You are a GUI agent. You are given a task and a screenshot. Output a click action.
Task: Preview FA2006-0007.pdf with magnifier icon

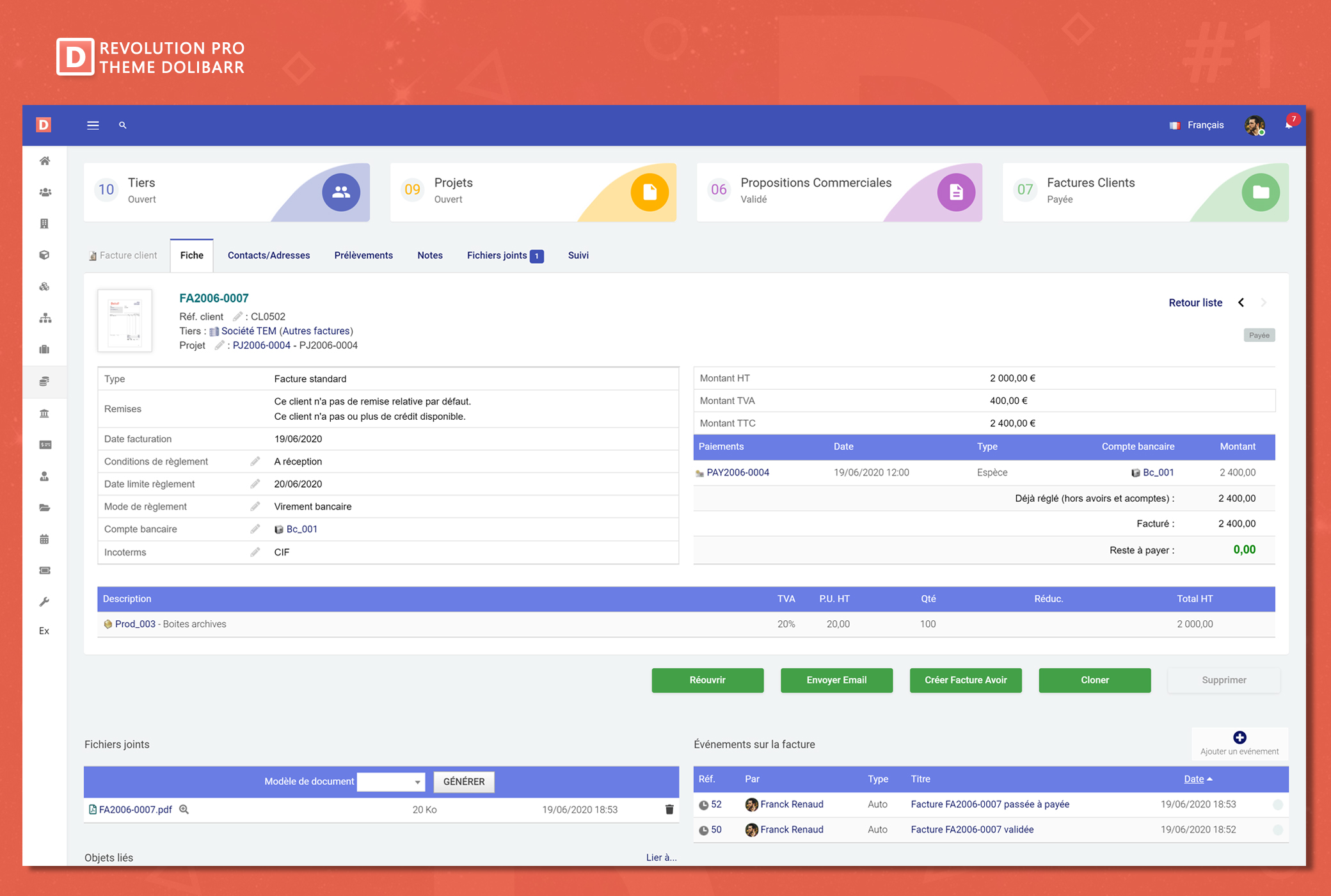coord(184,809)
